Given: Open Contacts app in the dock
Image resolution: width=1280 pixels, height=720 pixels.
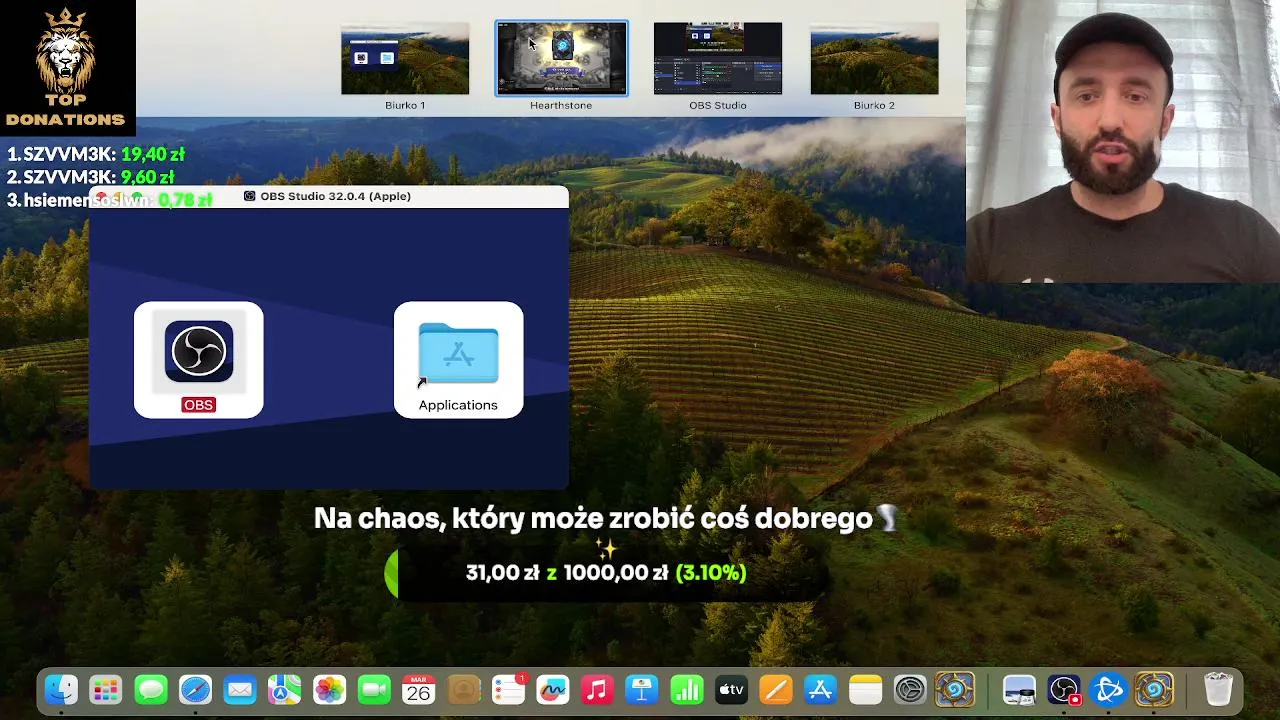Looking at the screenshot, I should click(x=464, y=690).
